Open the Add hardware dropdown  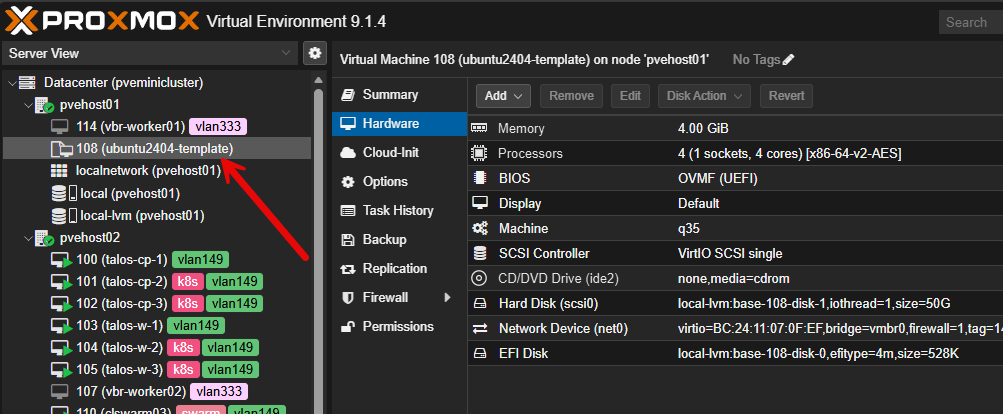point(504,96)
